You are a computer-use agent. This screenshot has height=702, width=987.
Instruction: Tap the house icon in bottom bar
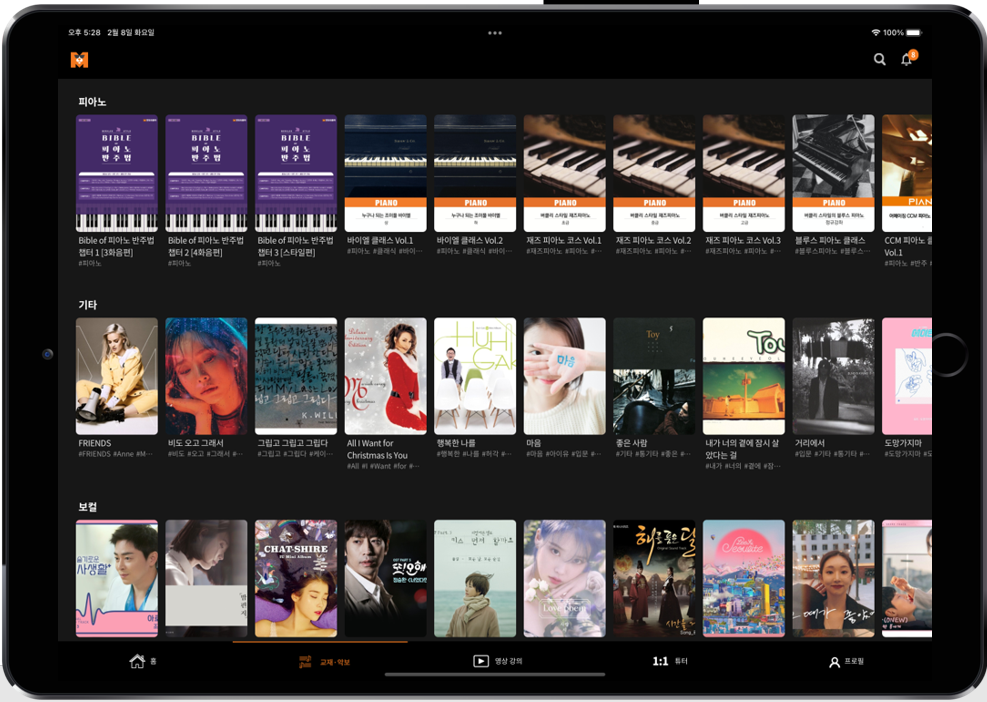tap(137, 661)
